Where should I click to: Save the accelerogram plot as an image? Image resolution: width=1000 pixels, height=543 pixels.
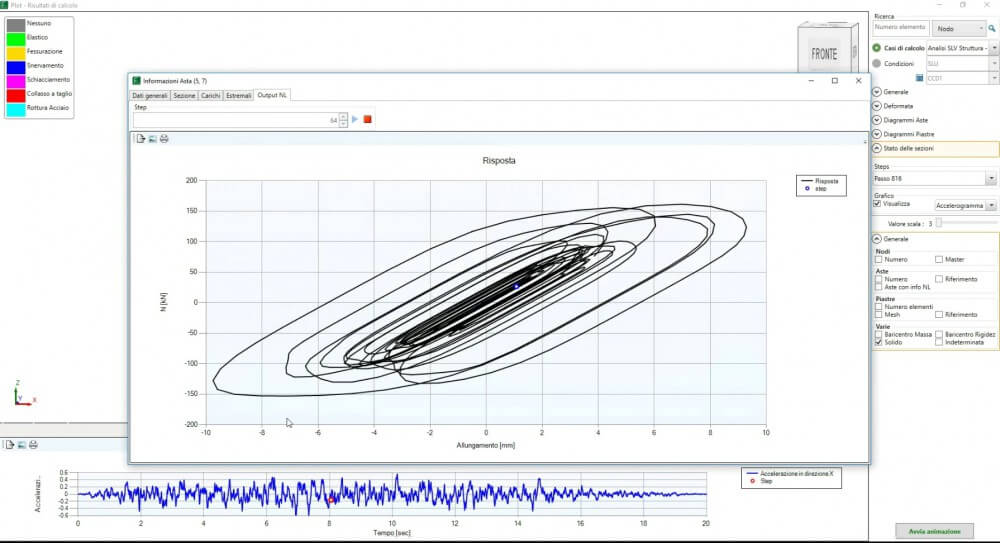click(x=22, y=445)
